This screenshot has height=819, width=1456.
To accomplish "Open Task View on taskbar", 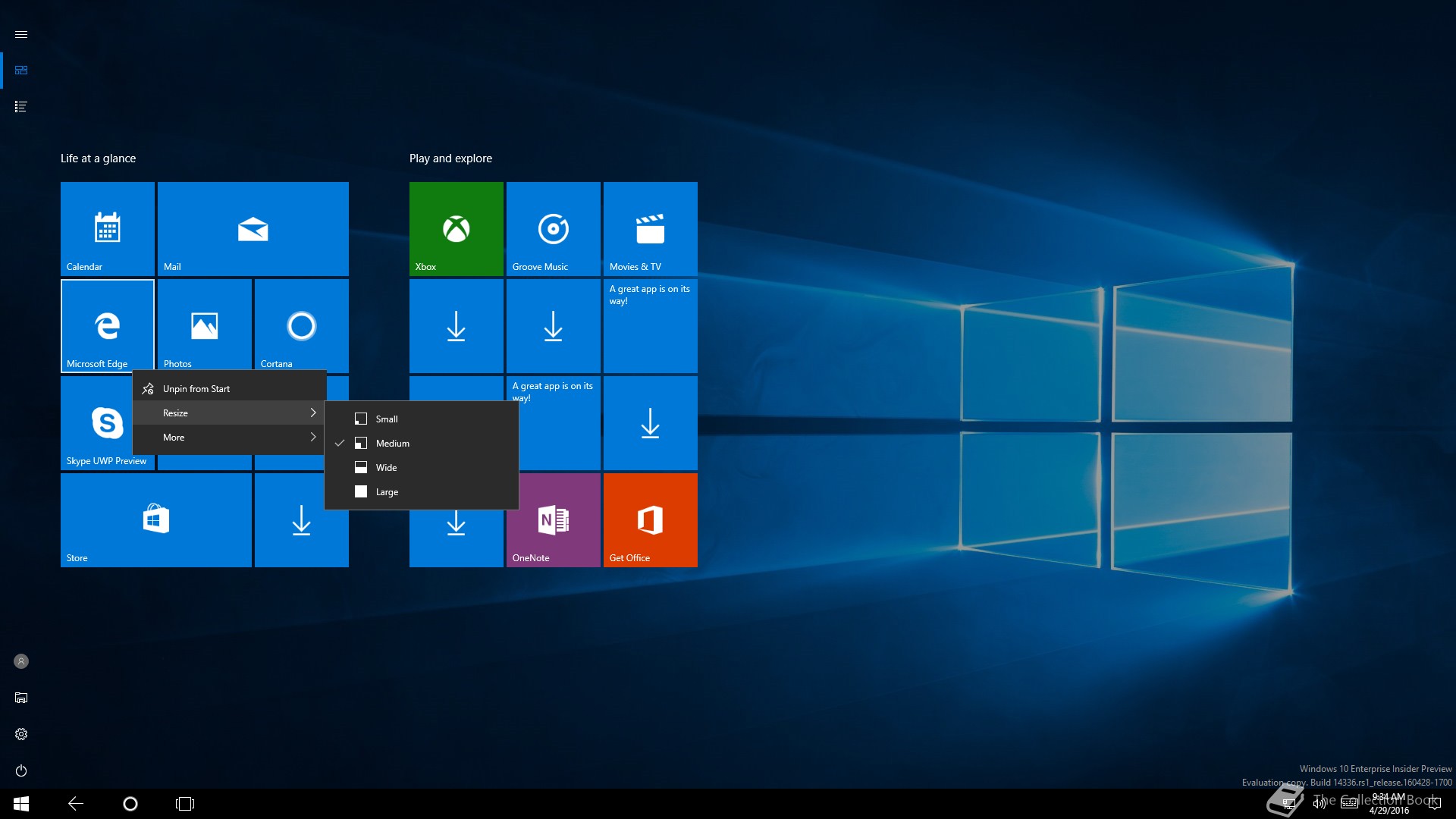I will click(185, 804).
